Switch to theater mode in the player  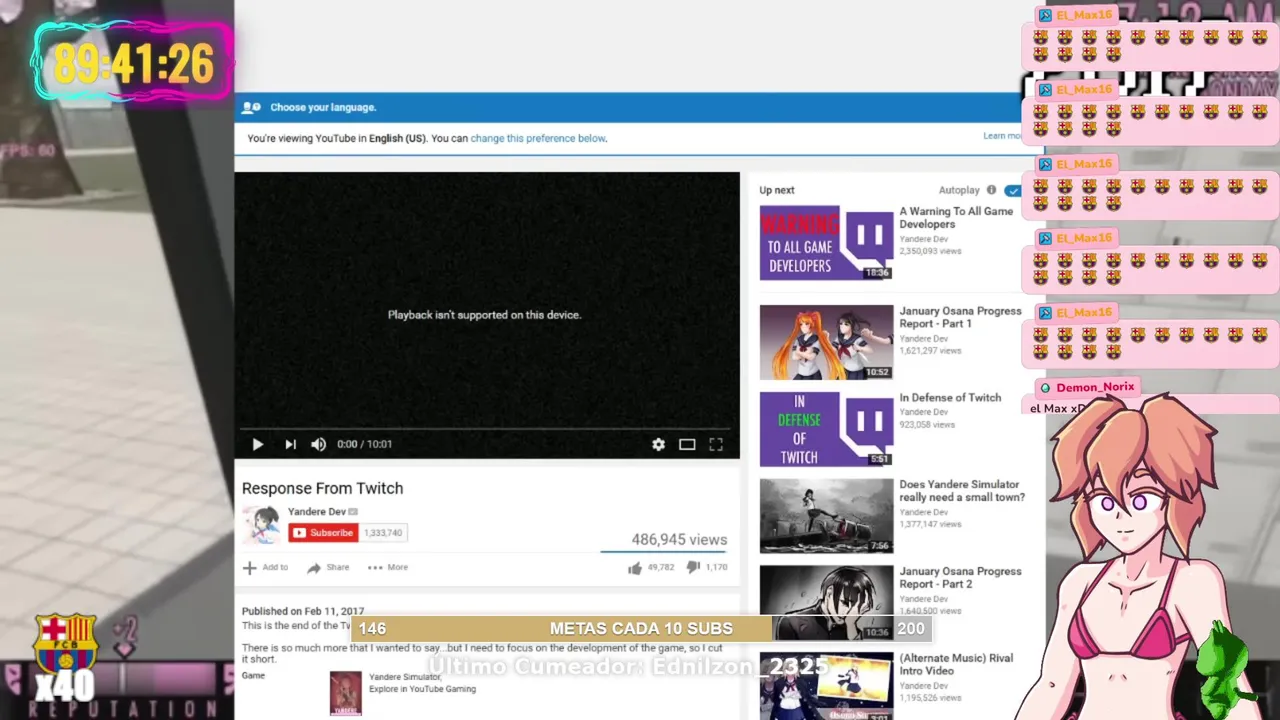[x=687, y=444]
